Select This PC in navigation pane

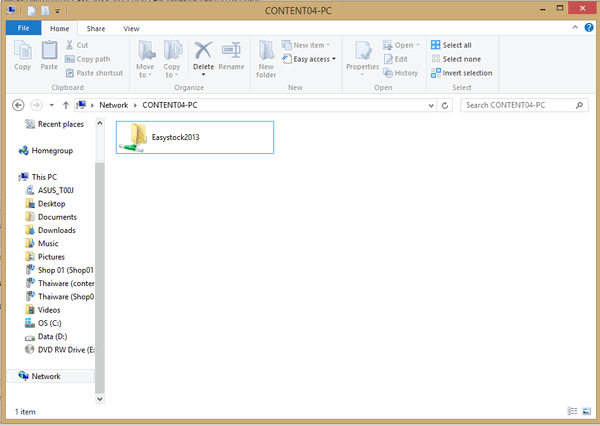click(x=38, y=177)
